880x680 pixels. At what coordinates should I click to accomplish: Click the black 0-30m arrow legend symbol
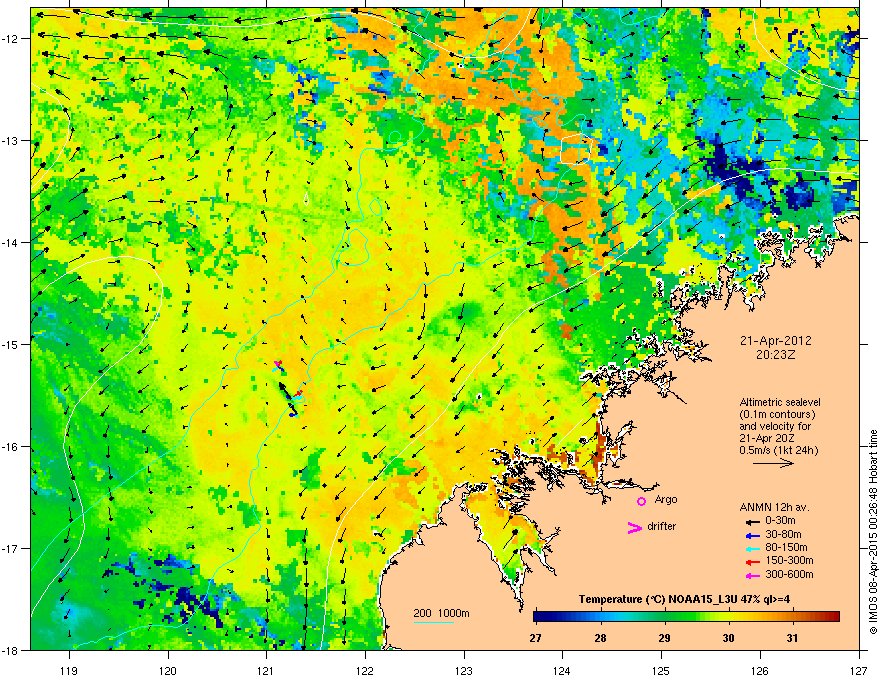[x=751, y=521]
